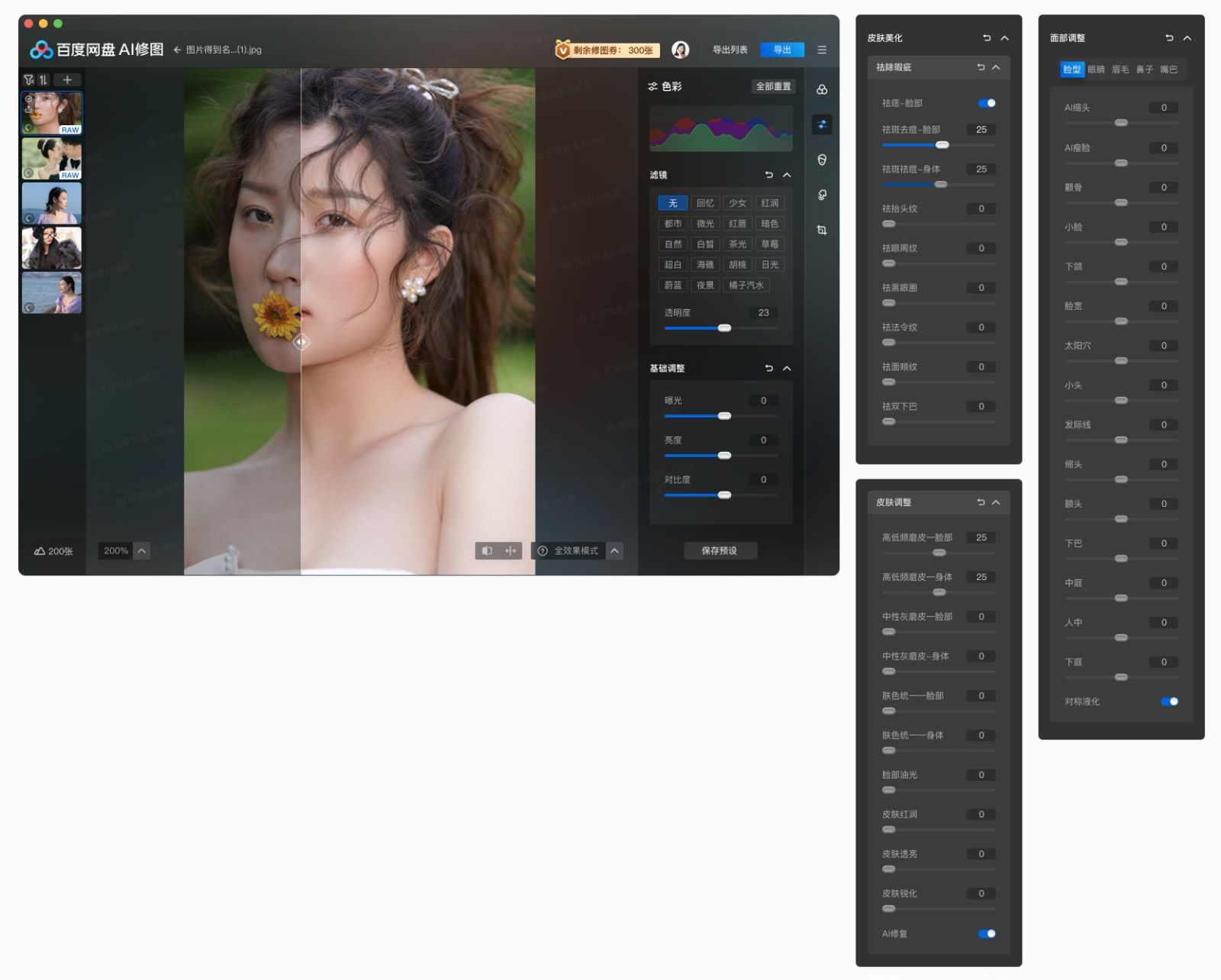The height and width of the screenshot is (980, 1221).
Task: Switch to the 鼻子 tab
Action: click(1145, 69)
